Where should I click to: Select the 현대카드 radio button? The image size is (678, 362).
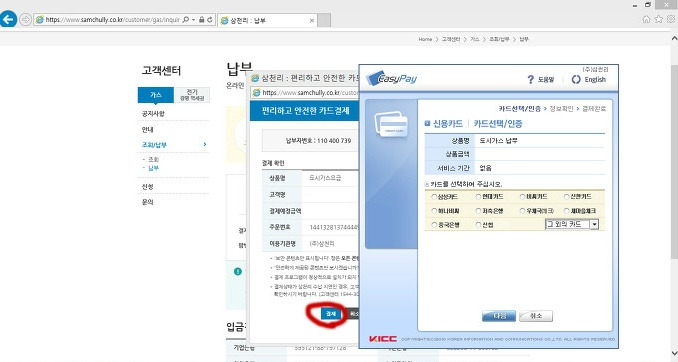click(478, 197)
